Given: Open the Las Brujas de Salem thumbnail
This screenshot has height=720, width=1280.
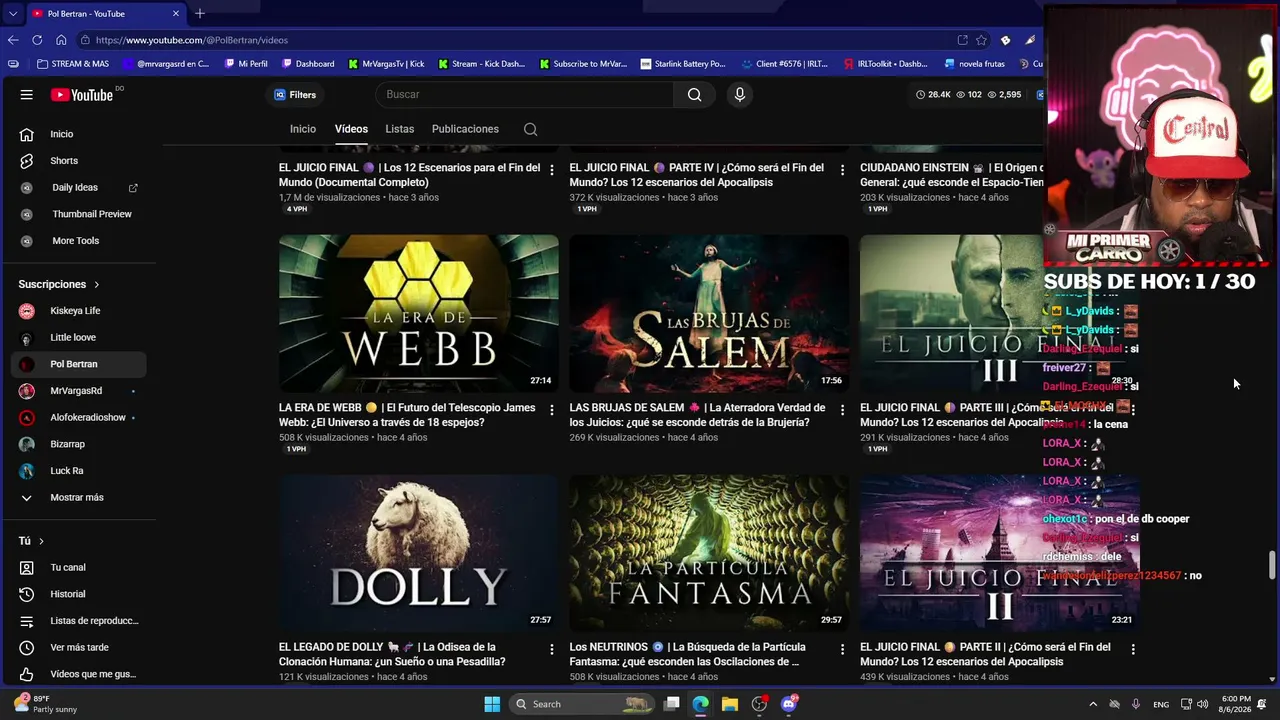Looking at the screenshot, I should (709, 313).
